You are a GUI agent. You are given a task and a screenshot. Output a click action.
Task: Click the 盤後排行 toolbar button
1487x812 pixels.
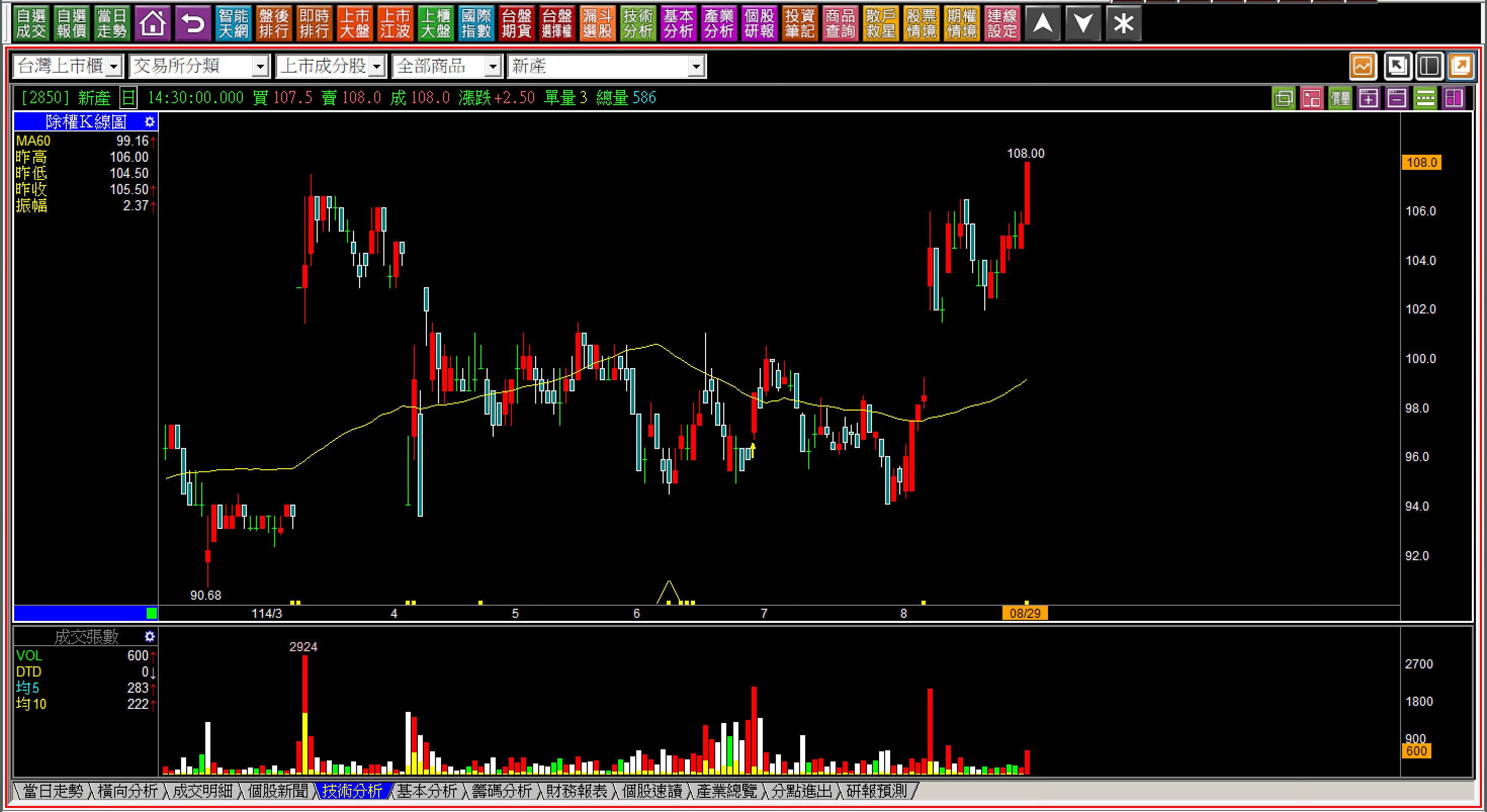tap(273, 24)
